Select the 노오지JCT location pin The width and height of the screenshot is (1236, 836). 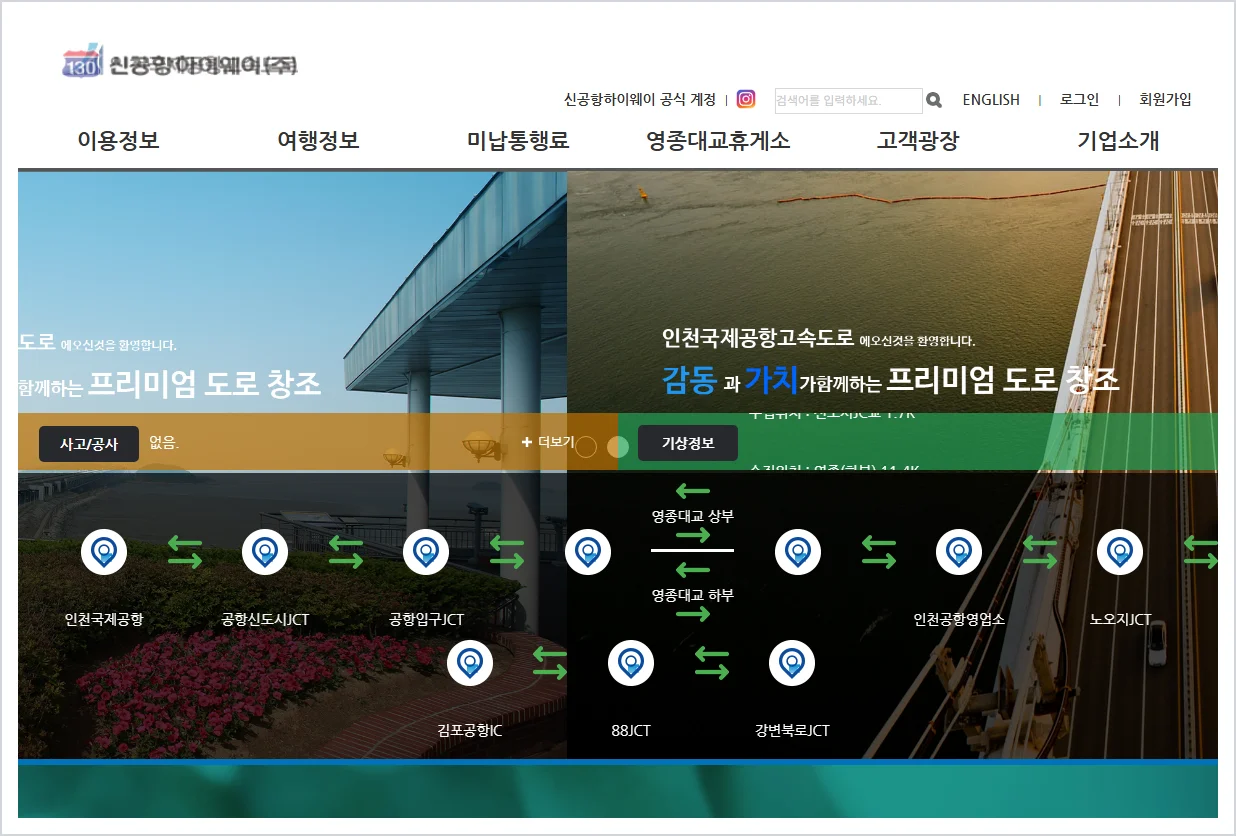coord(1120,552)
